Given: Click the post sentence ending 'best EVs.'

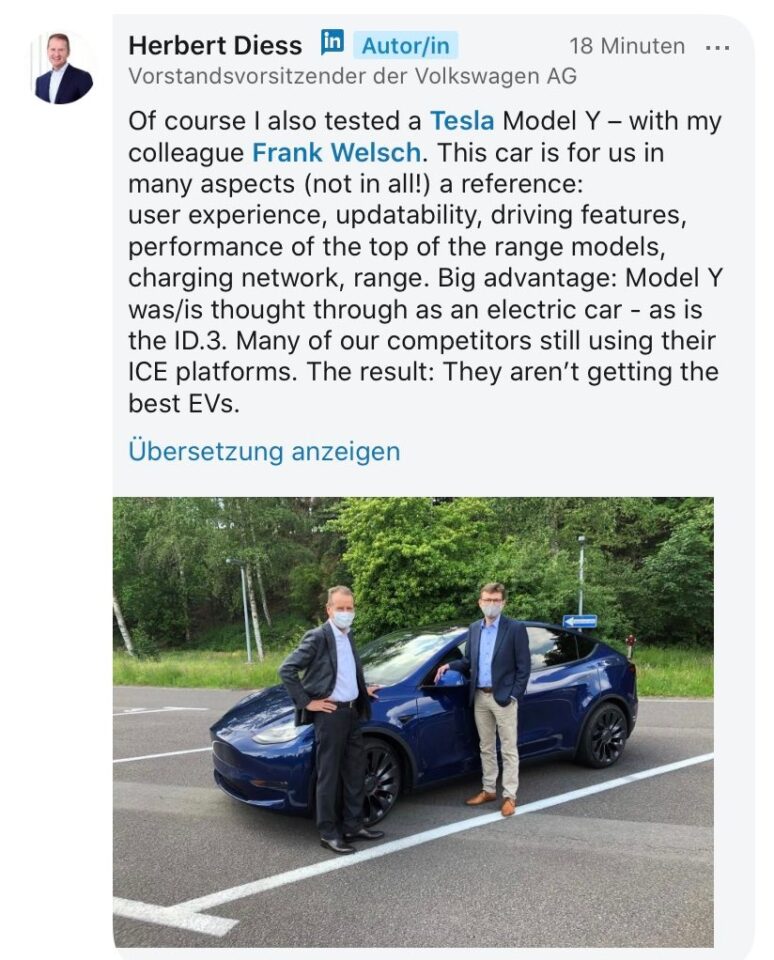Looking at the screenshot, I should pos(423,387).
